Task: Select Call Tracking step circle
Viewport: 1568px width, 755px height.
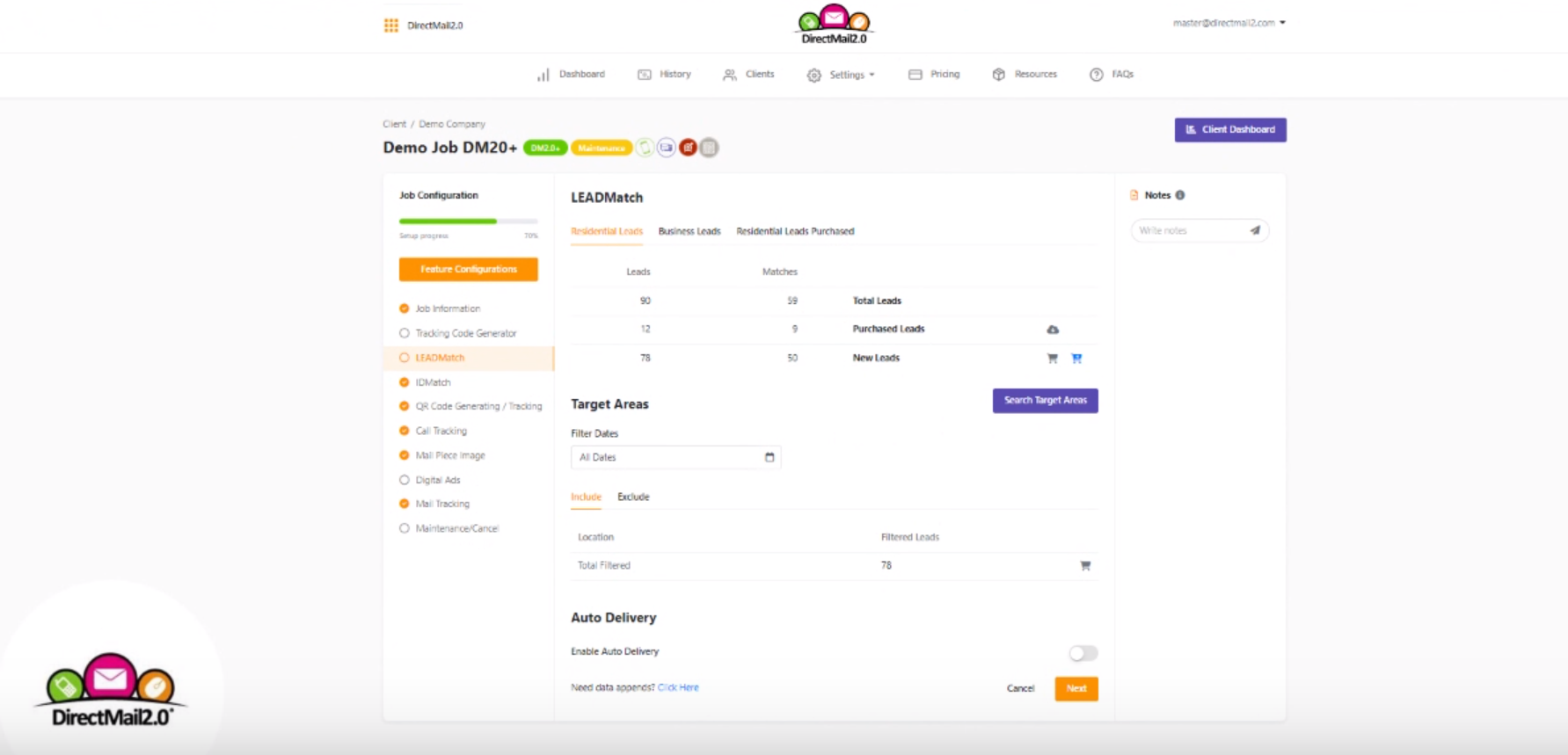Action: (405, 431)
